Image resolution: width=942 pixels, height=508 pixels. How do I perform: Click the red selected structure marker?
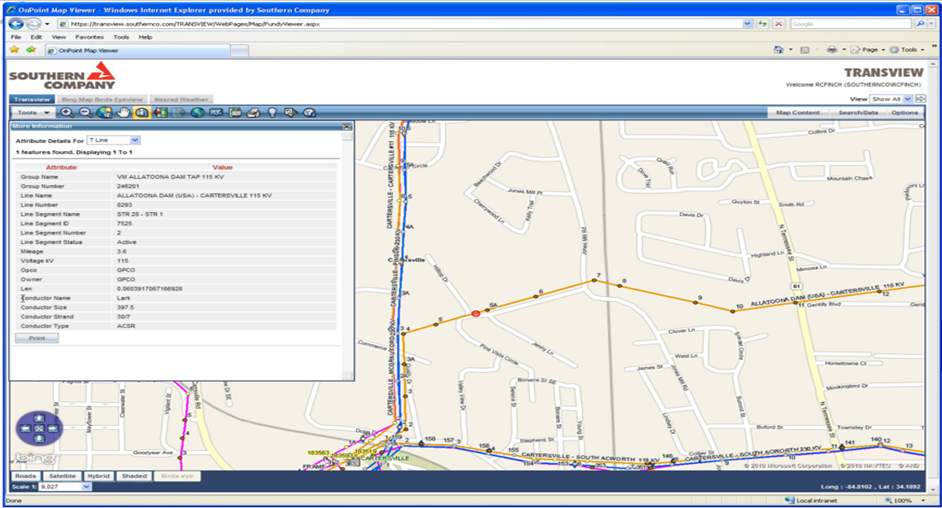click(x=476, y=313)
